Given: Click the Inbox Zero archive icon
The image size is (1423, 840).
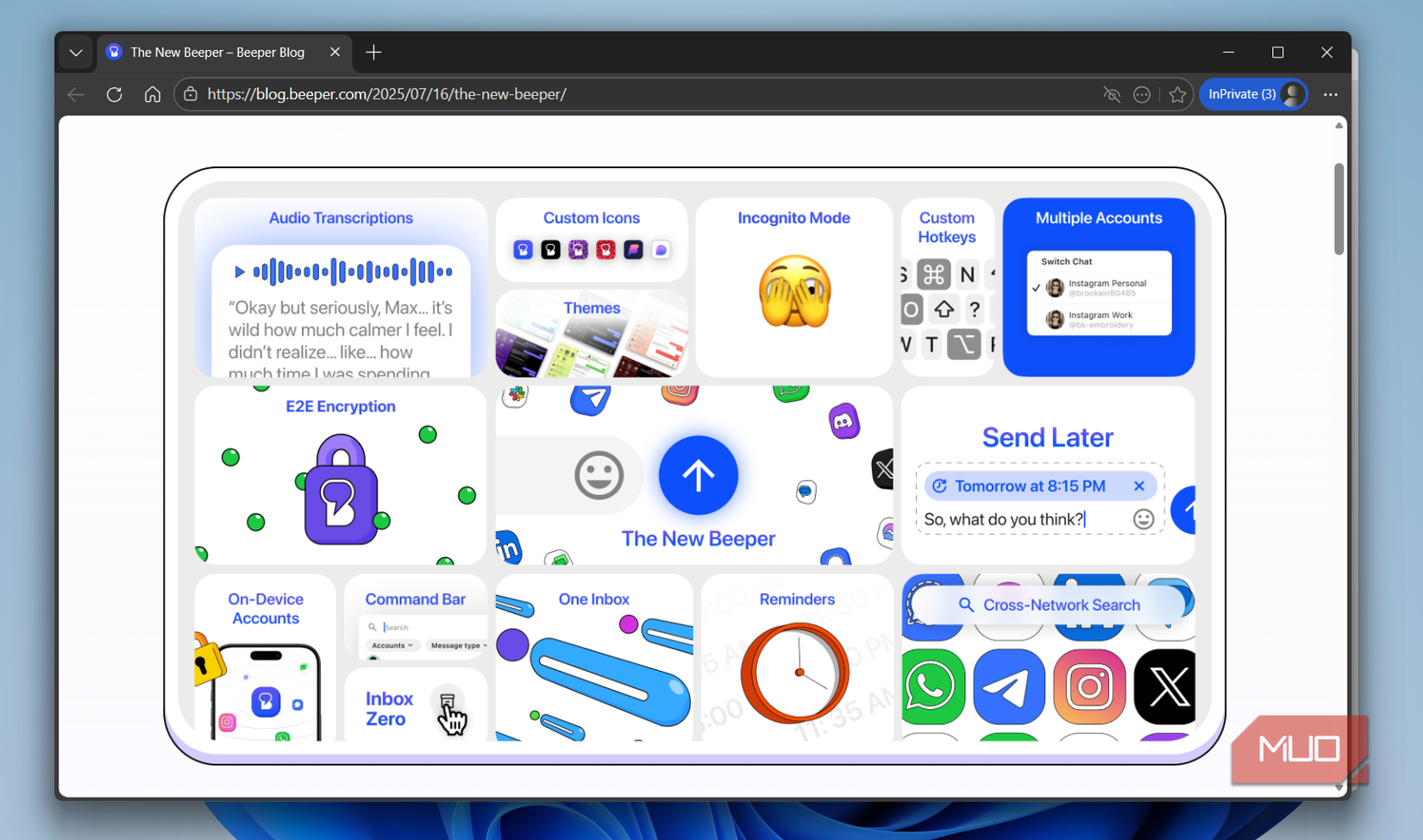Looking at the screenshot, I should point(447,701).
